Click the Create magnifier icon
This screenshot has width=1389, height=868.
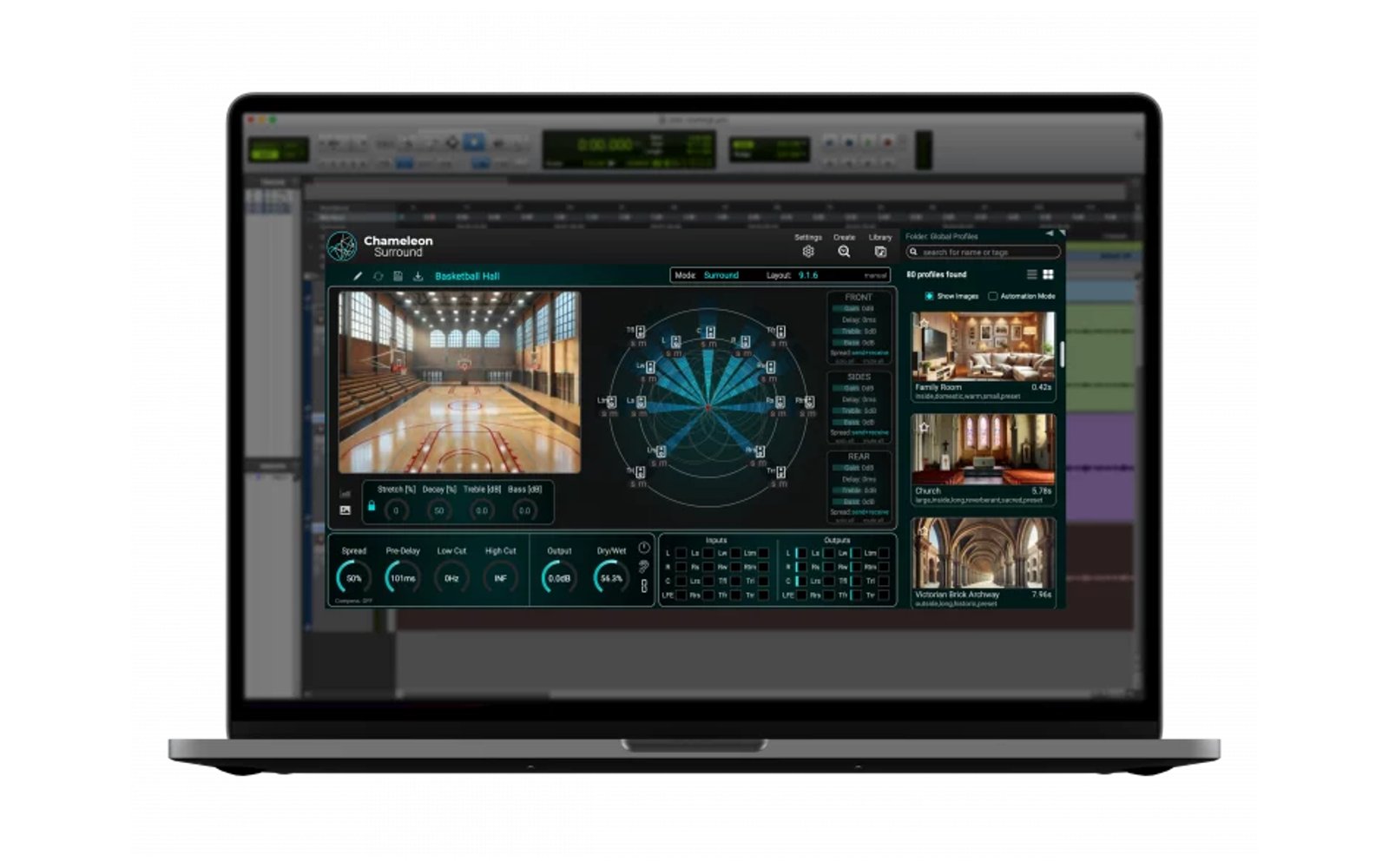844,252
